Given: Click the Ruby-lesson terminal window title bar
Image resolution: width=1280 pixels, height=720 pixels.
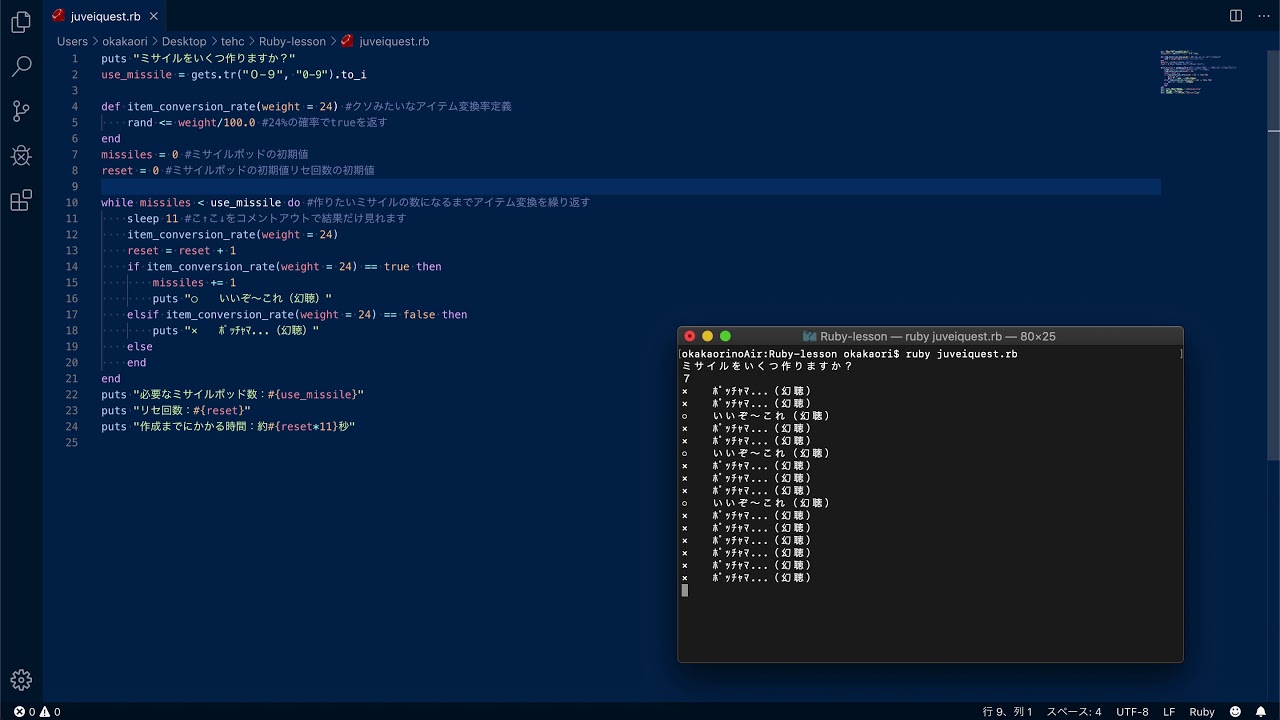Looking at the screenshot, I should pyautogui.click(x=930, y=337).
